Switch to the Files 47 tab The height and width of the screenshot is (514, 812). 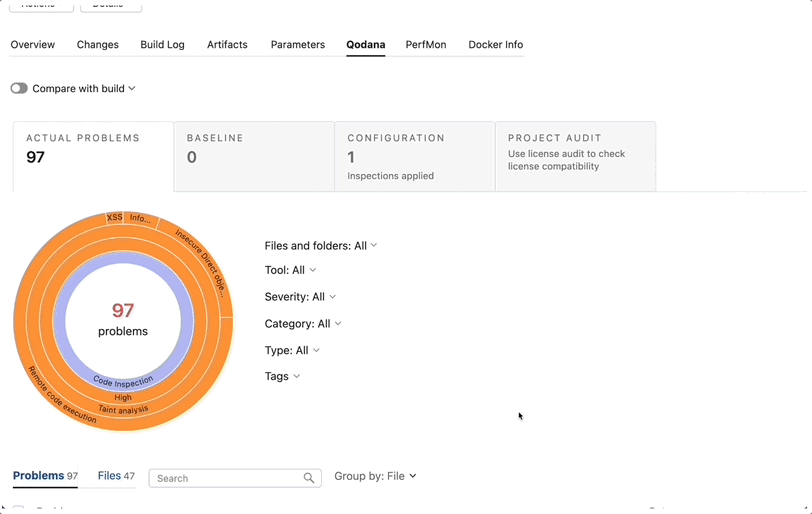pos(116,476)
